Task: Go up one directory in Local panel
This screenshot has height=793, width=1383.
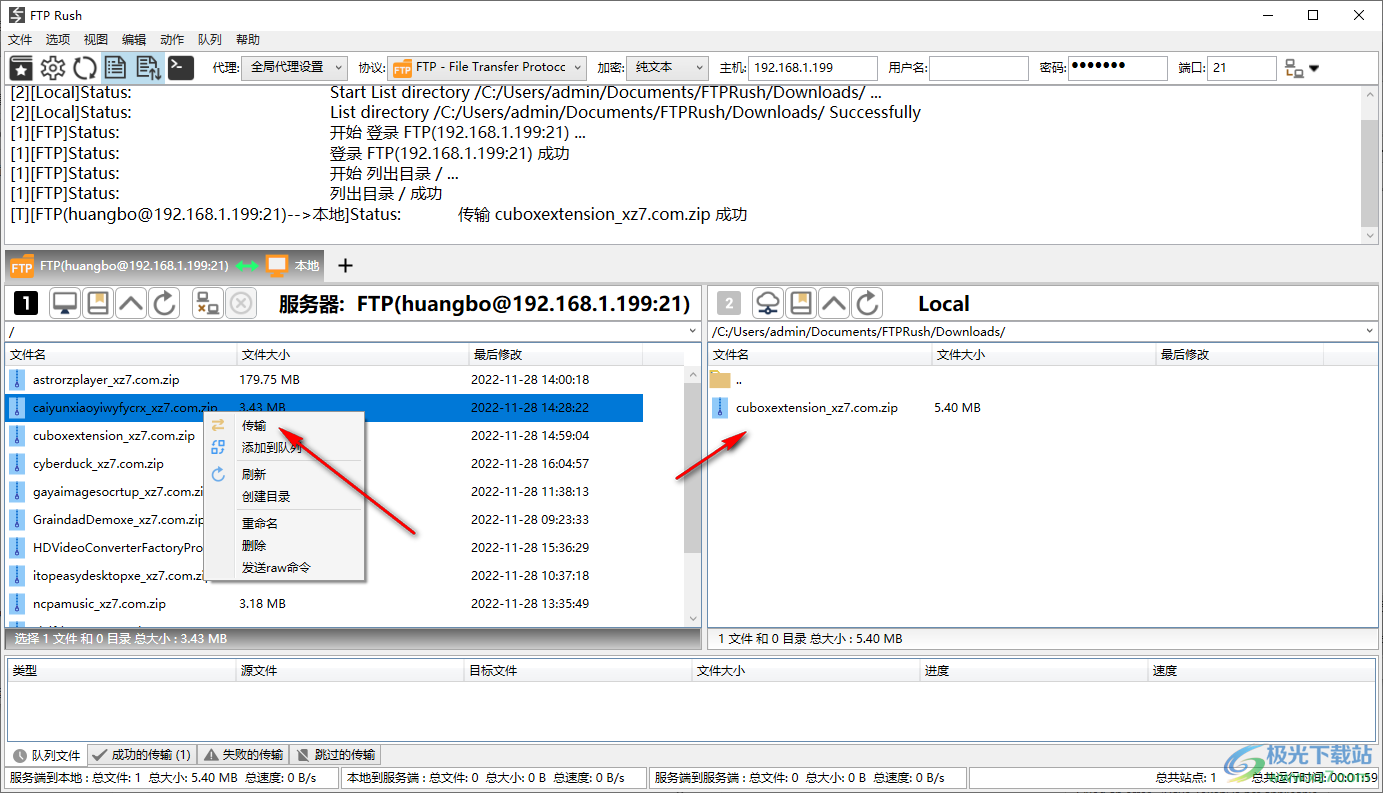Action: point(834,303)
